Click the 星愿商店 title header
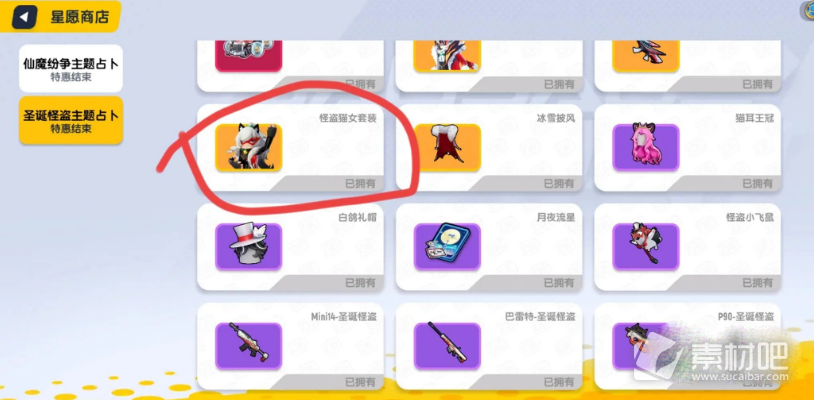The height and width of the screenshot is (400, 814). point(79,17)
